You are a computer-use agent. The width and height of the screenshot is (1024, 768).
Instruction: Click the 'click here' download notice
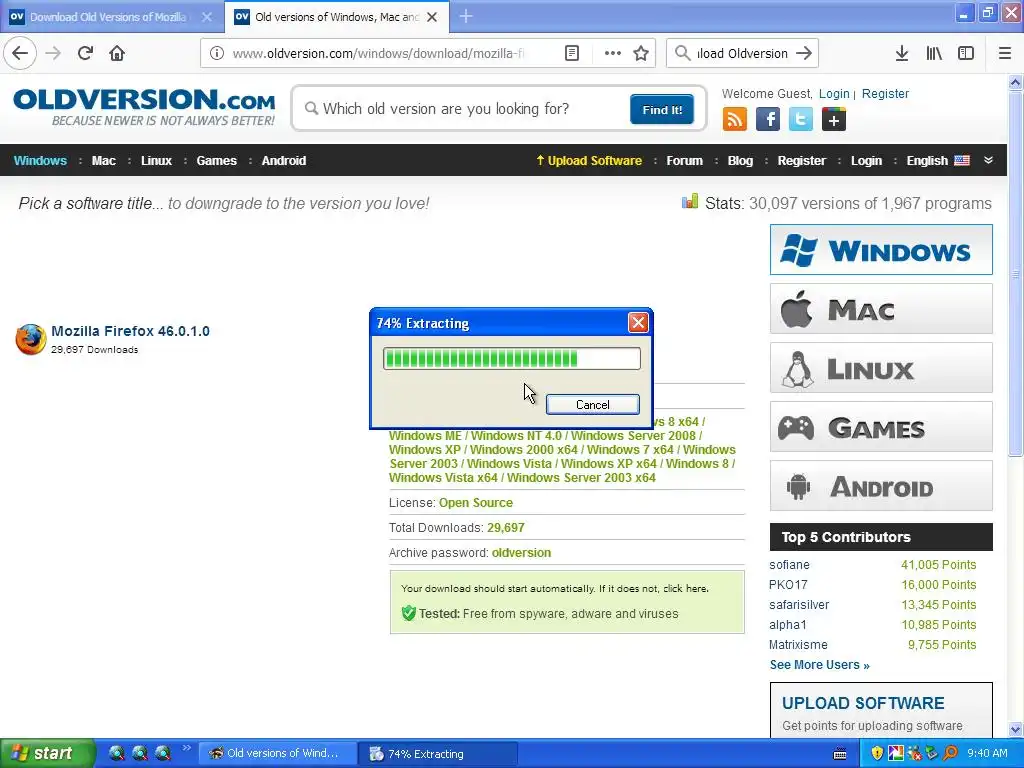685,588
